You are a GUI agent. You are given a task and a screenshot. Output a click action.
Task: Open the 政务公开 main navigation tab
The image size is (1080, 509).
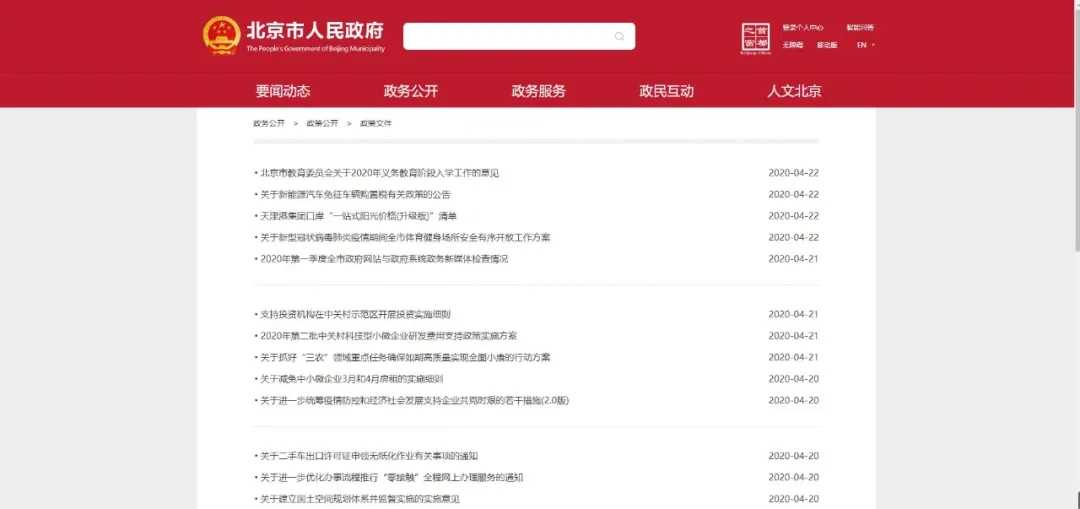tap(411, 91)
